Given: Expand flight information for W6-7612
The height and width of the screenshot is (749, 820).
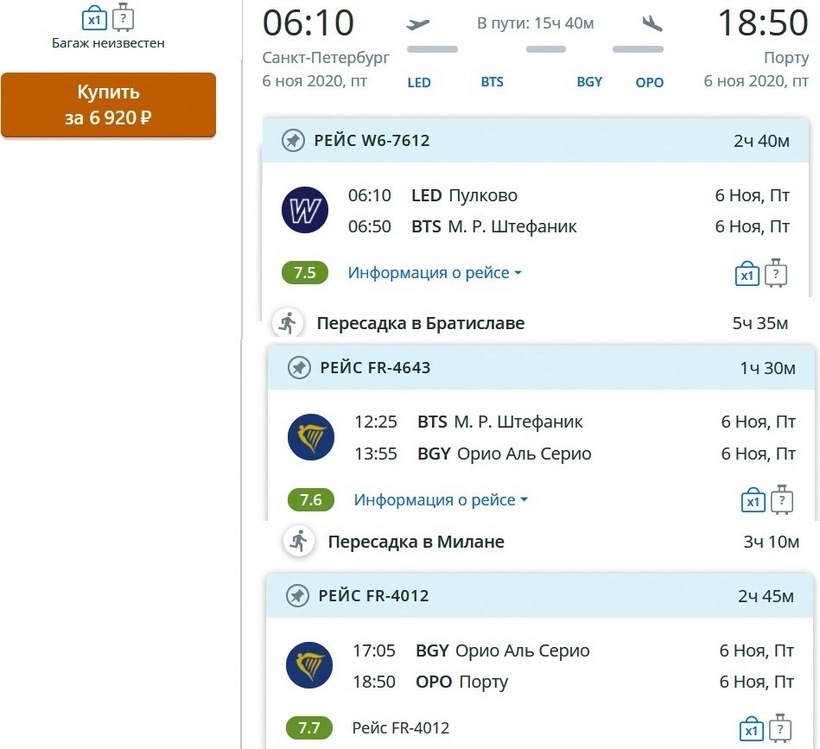Looking at the screenshot, I should [435, 273].
